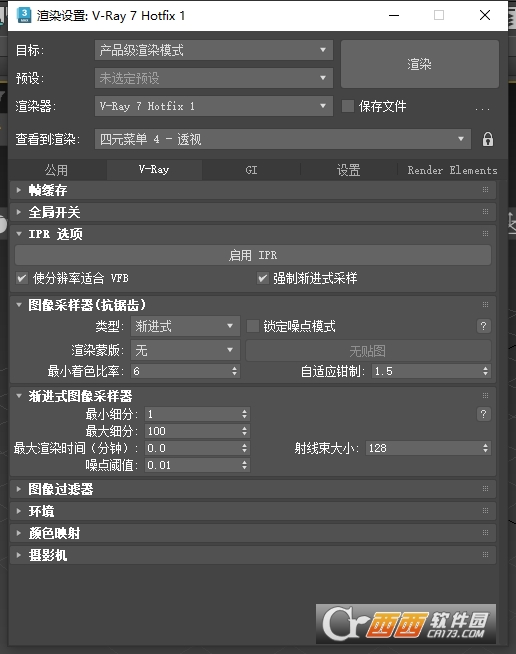Expand the 颜色映射 rollout
Screen dimensions: 516x654
pyautogui.click(x=19, y=533)
